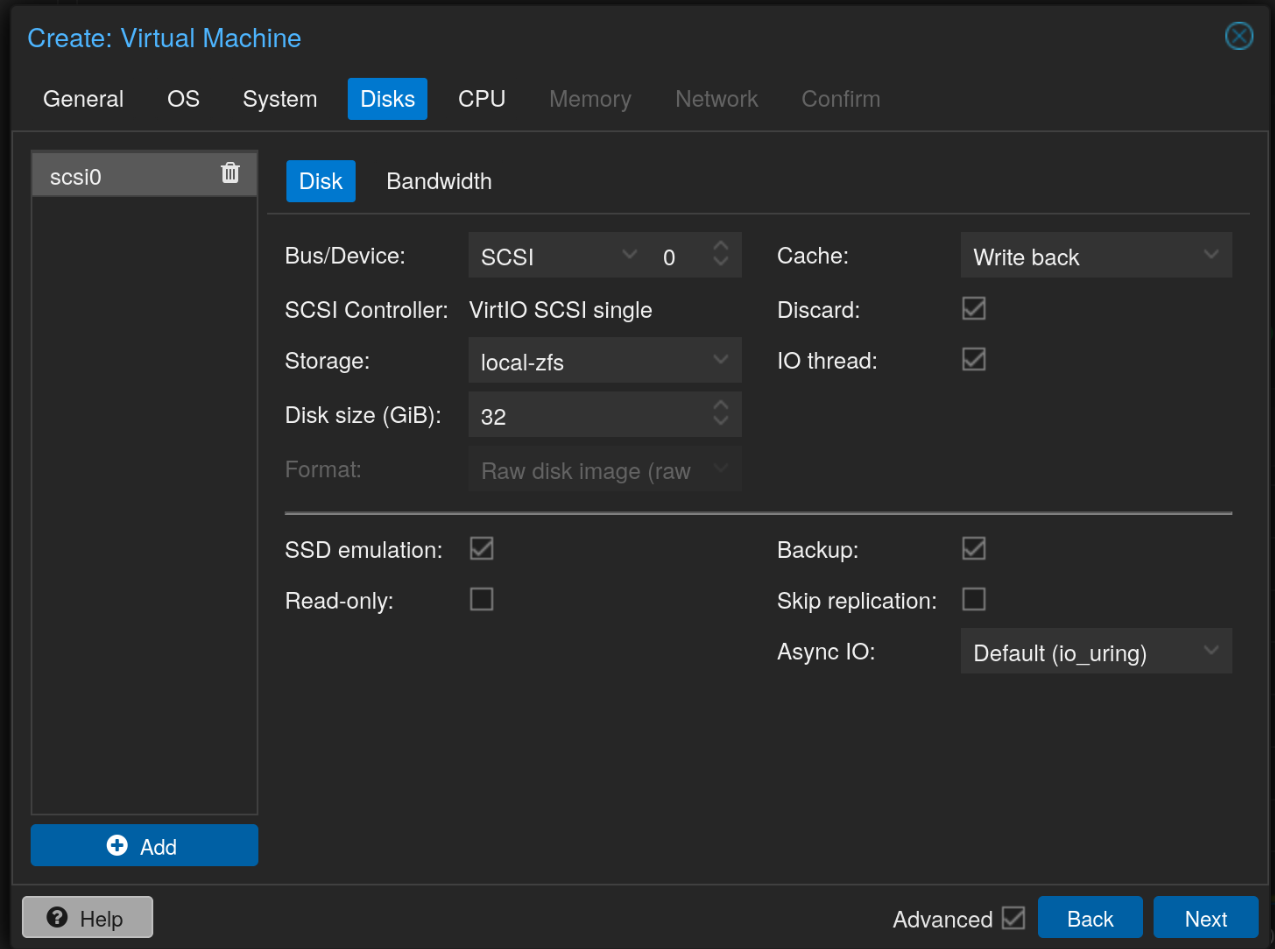Go to the CPU tab

click(481, 98)
